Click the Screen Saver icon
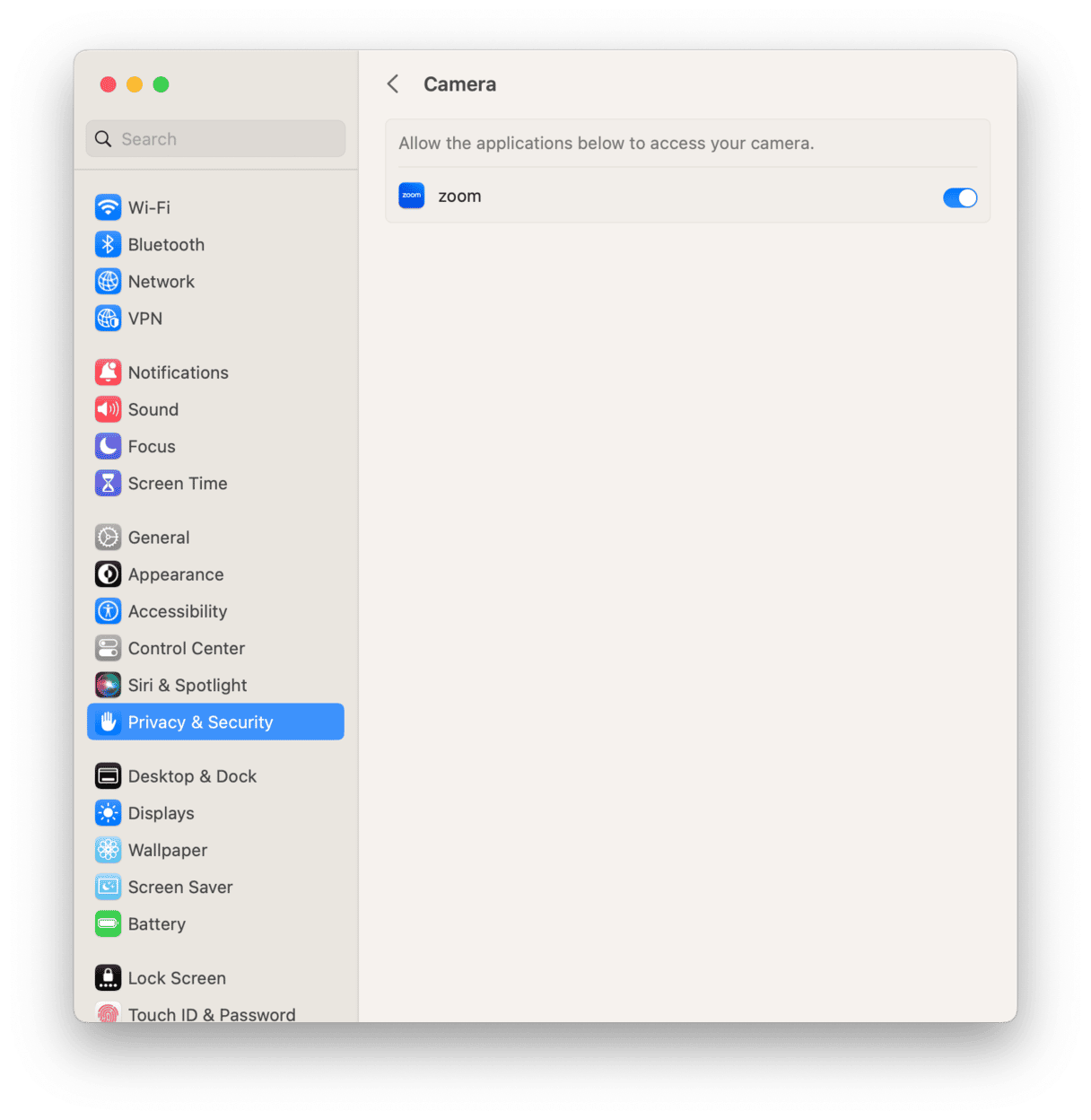Screen dimensions: 1091x1120 pos(108,887)
